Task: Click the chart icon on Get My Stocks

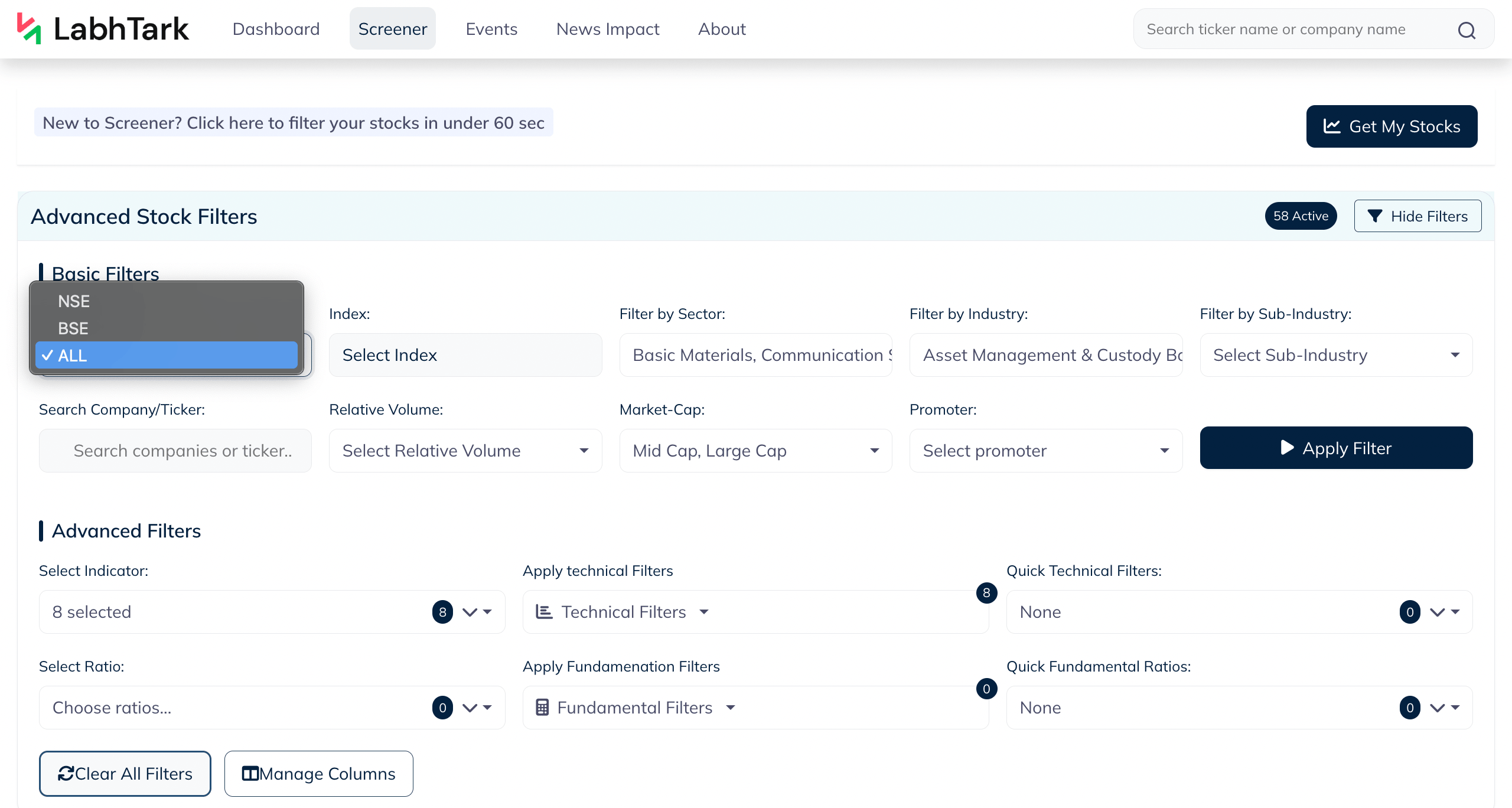Action: click(x=1332, y=126)
